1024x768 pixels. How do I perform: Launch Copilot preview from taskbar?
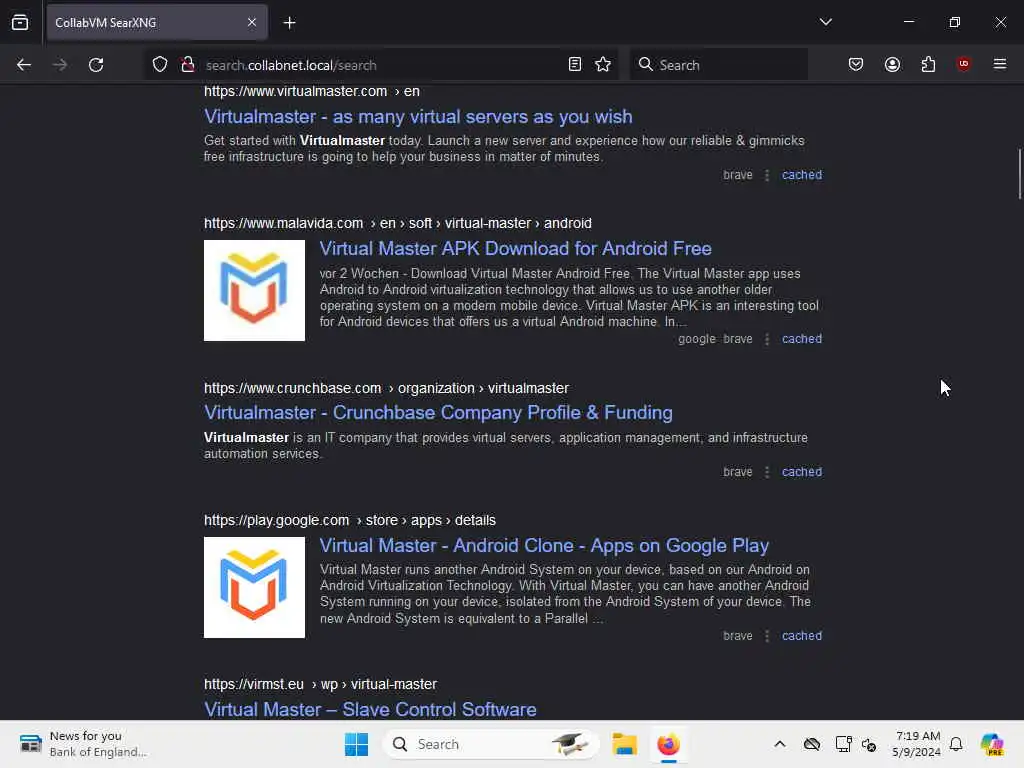pos(992,744)
